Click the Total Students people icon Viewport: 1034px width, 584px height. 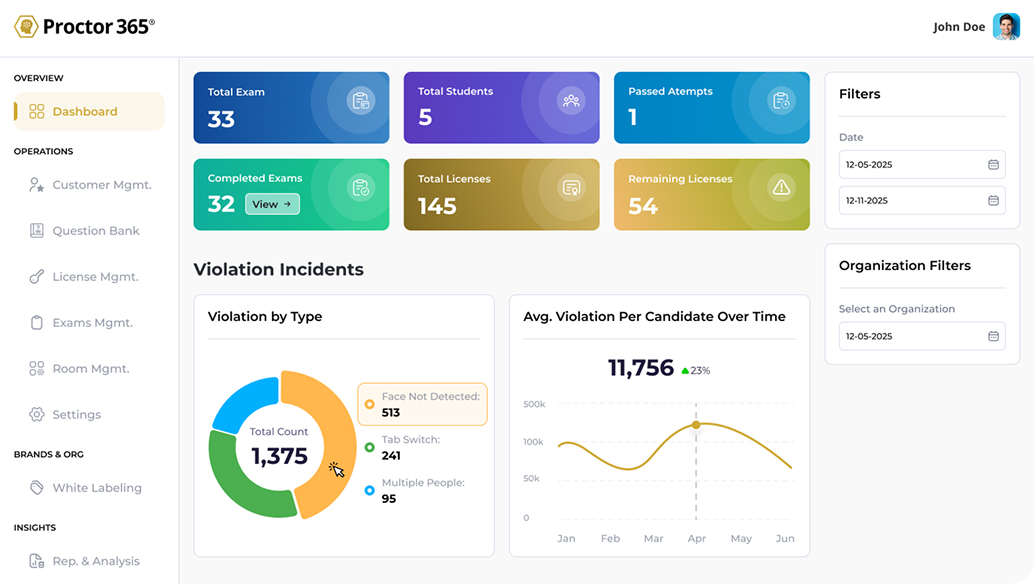[x=571, y=101]
